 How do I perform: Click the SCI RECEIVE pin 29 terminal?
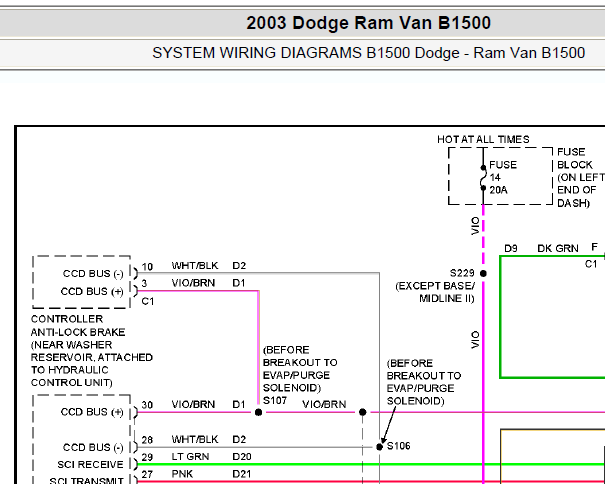pyautogui.click(x=135, y=464)
